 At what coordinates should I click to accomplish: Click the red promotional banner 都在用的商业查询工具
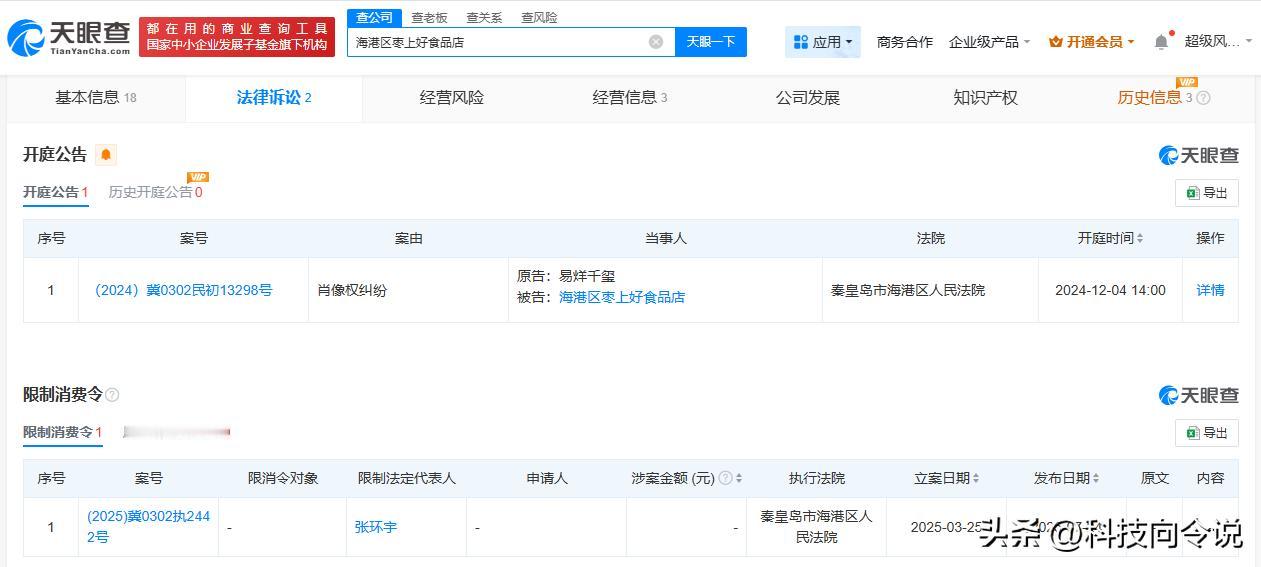[x=237, y=37]
